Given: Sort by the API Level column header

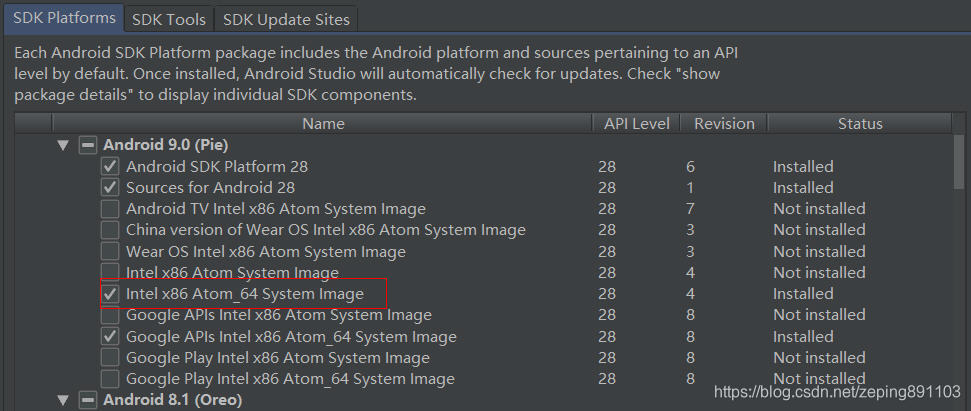Looking at the screenshot, I should (x=637, y=123).
